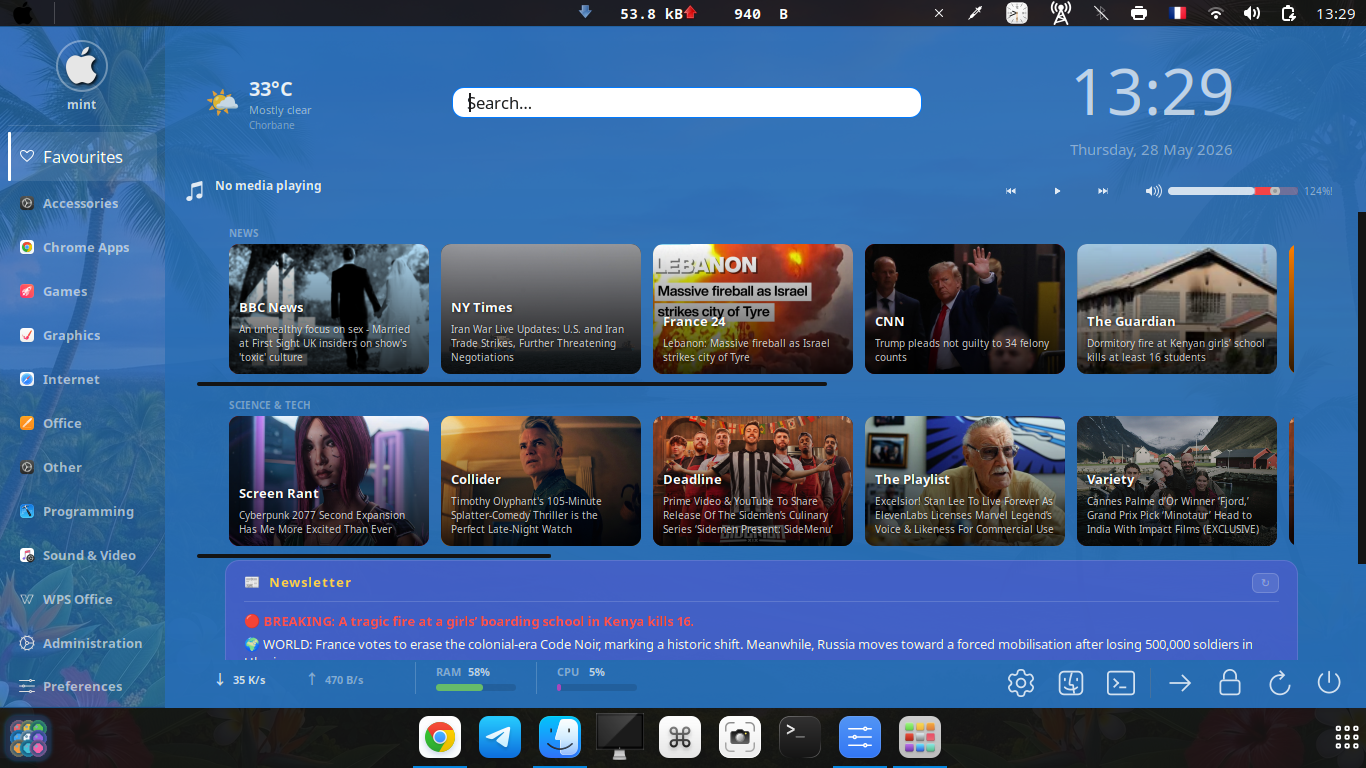Open the Programming category
The height and width of the screenshot is (768, 1366).
click(x=83, y=511)
